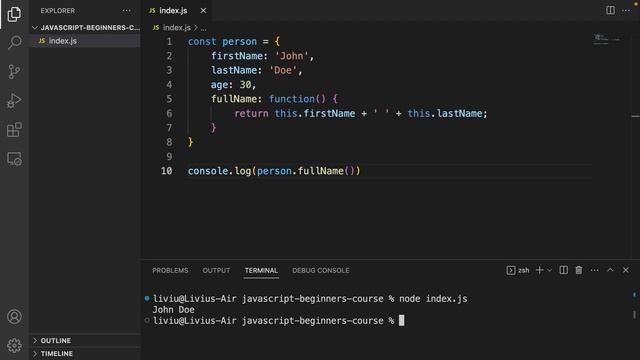Select the const keyword on line 1
This screenshot has width=640, height=360.
point(202,42)
